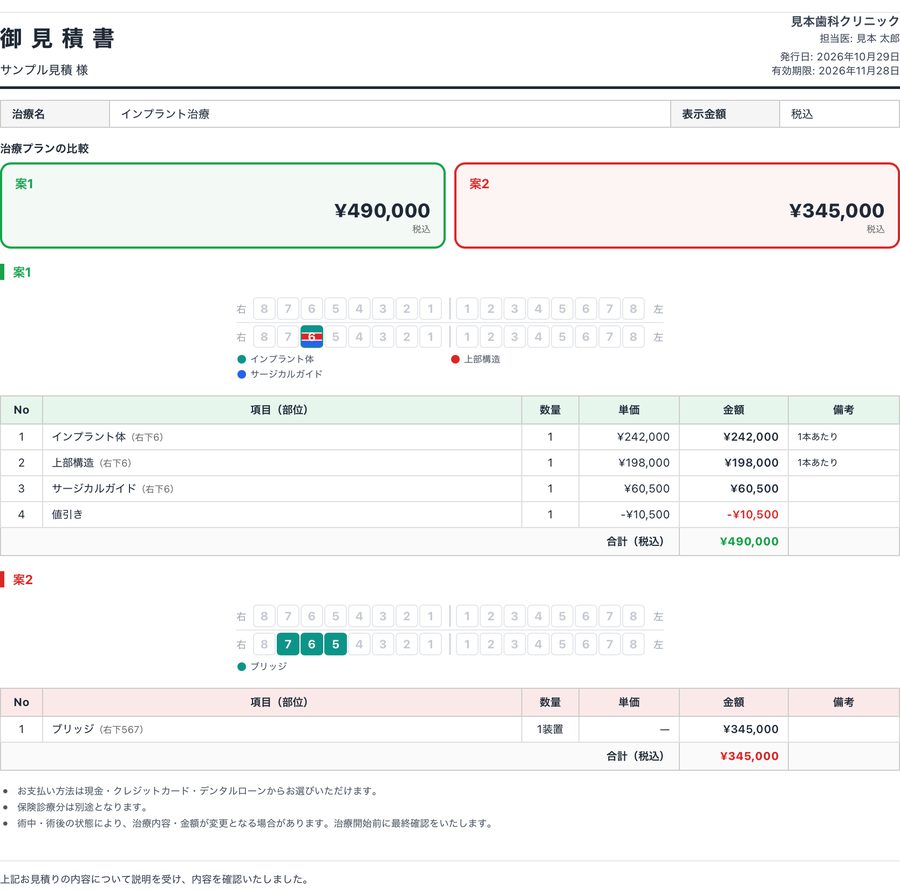Click bold ¥198,000 amount in 上部構造 row

click(751, 463)
